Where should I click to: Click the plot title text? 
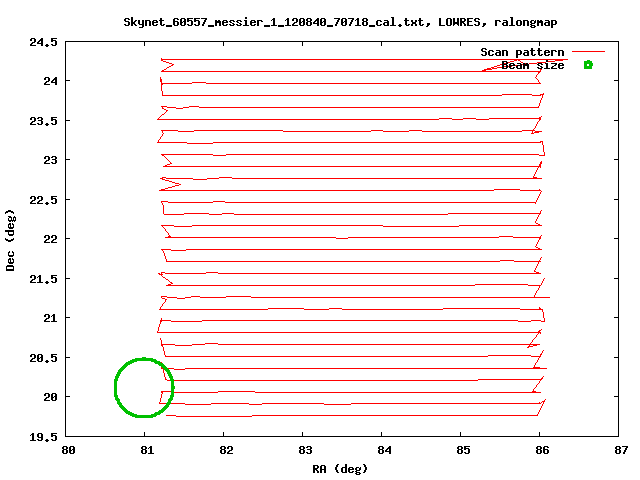tap(340, 22)
